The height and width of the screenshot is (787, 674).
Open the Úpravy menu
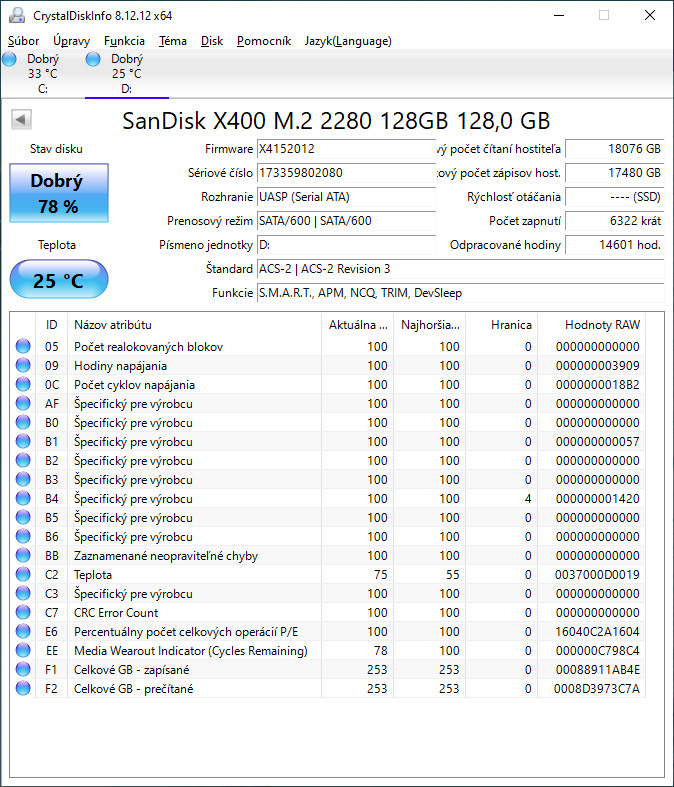coord(71,41)
